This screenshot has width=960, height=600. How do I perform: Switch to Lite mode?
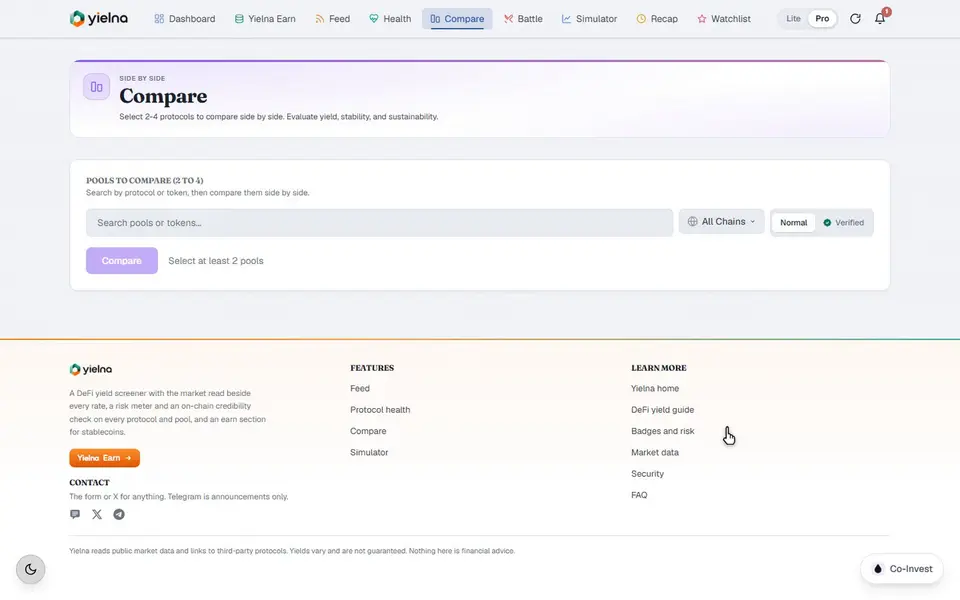793,18
